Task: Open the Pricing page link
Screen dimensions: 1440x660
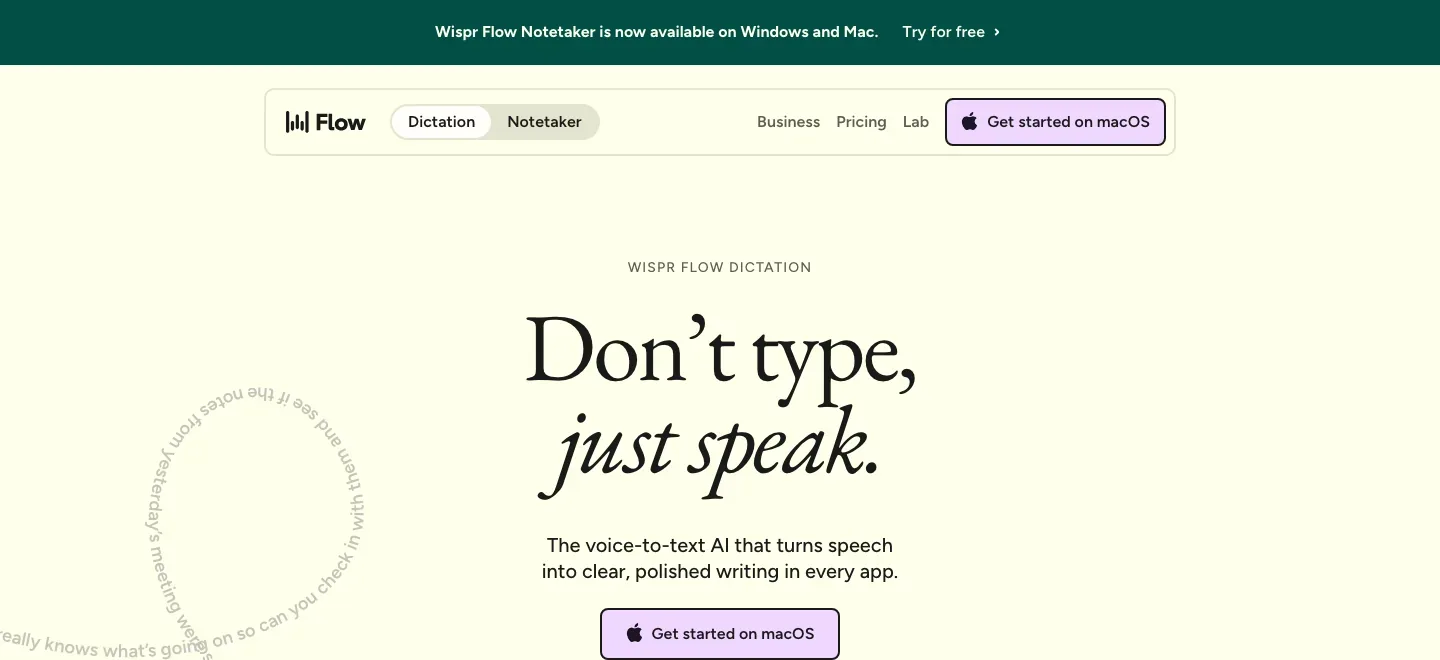Action: click(x=861, y=122)
